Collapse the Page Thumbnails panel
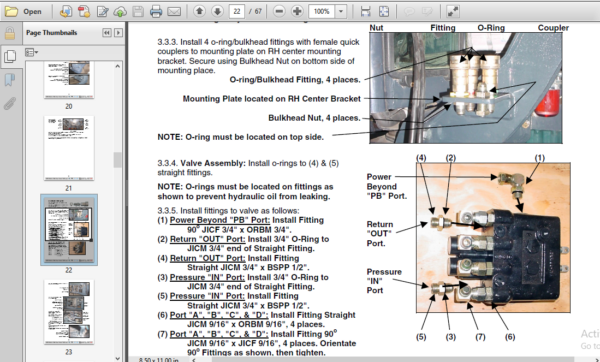The image size is (600, 362). 107,33
